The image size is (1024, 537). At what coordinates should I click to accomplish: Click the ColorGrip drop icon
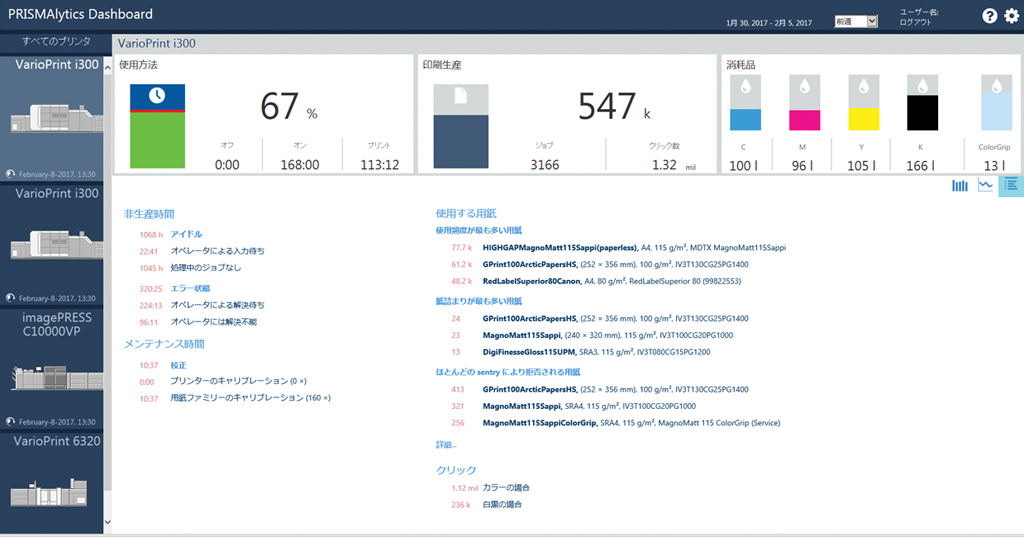(997, 86)
